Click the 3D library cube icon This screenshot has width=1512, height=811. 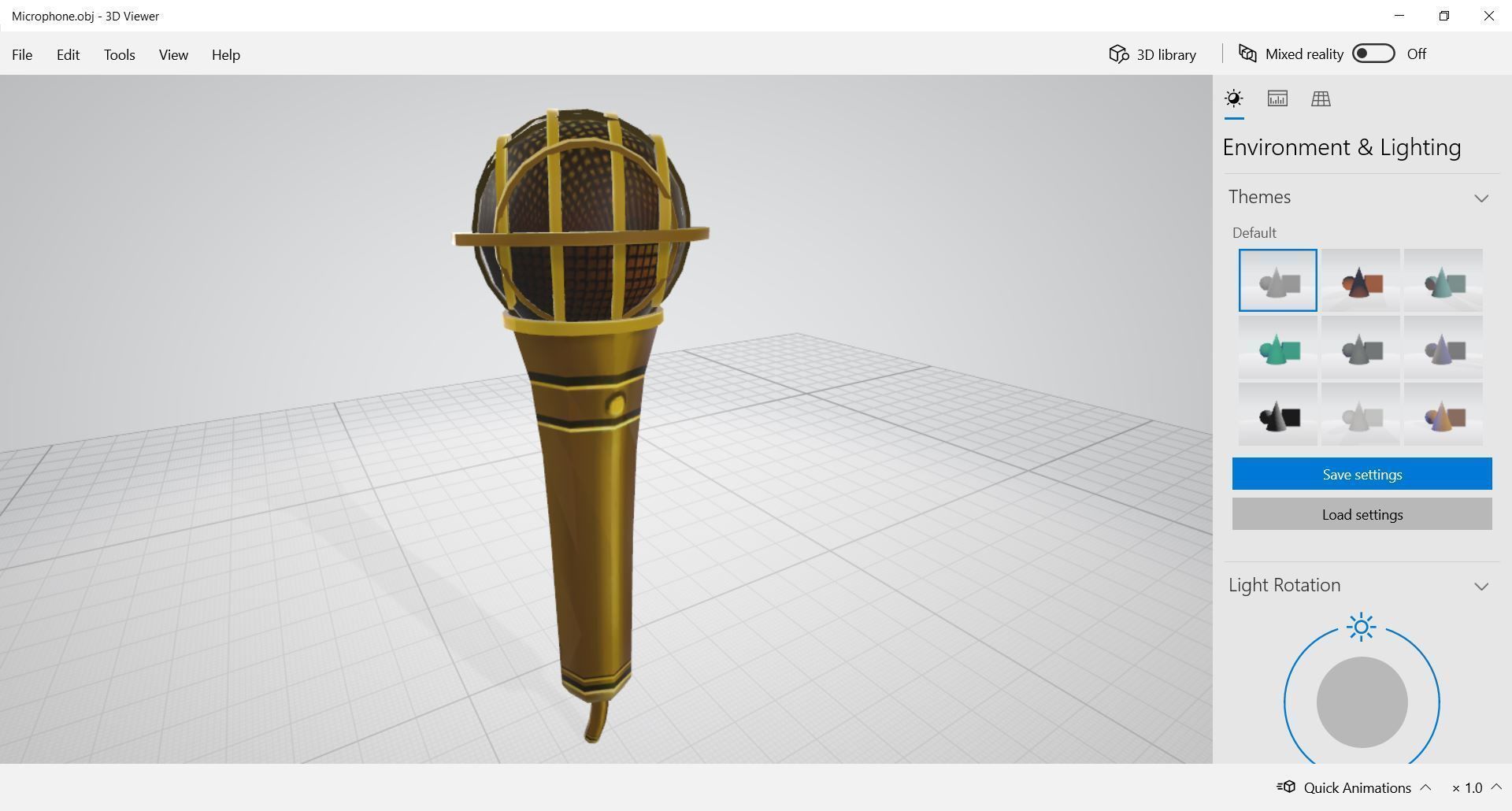1119,54
